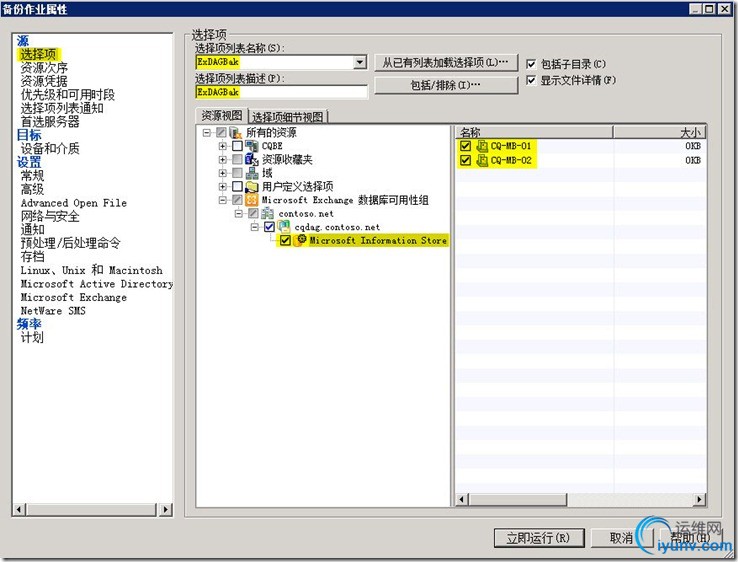Image resolution: width=738 pixels, height=562 pixels.
Task: Uncheck the CQ-MB-01 checkbox
Action: point(465,146)
